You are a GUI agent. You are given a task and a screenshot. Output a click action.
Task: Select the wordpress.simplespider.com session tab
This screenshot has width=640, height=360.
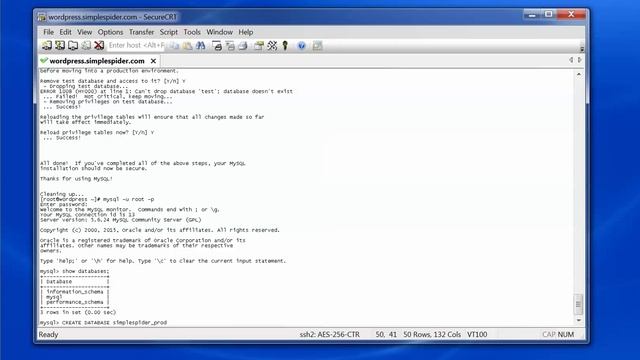[x=97, y=61]
